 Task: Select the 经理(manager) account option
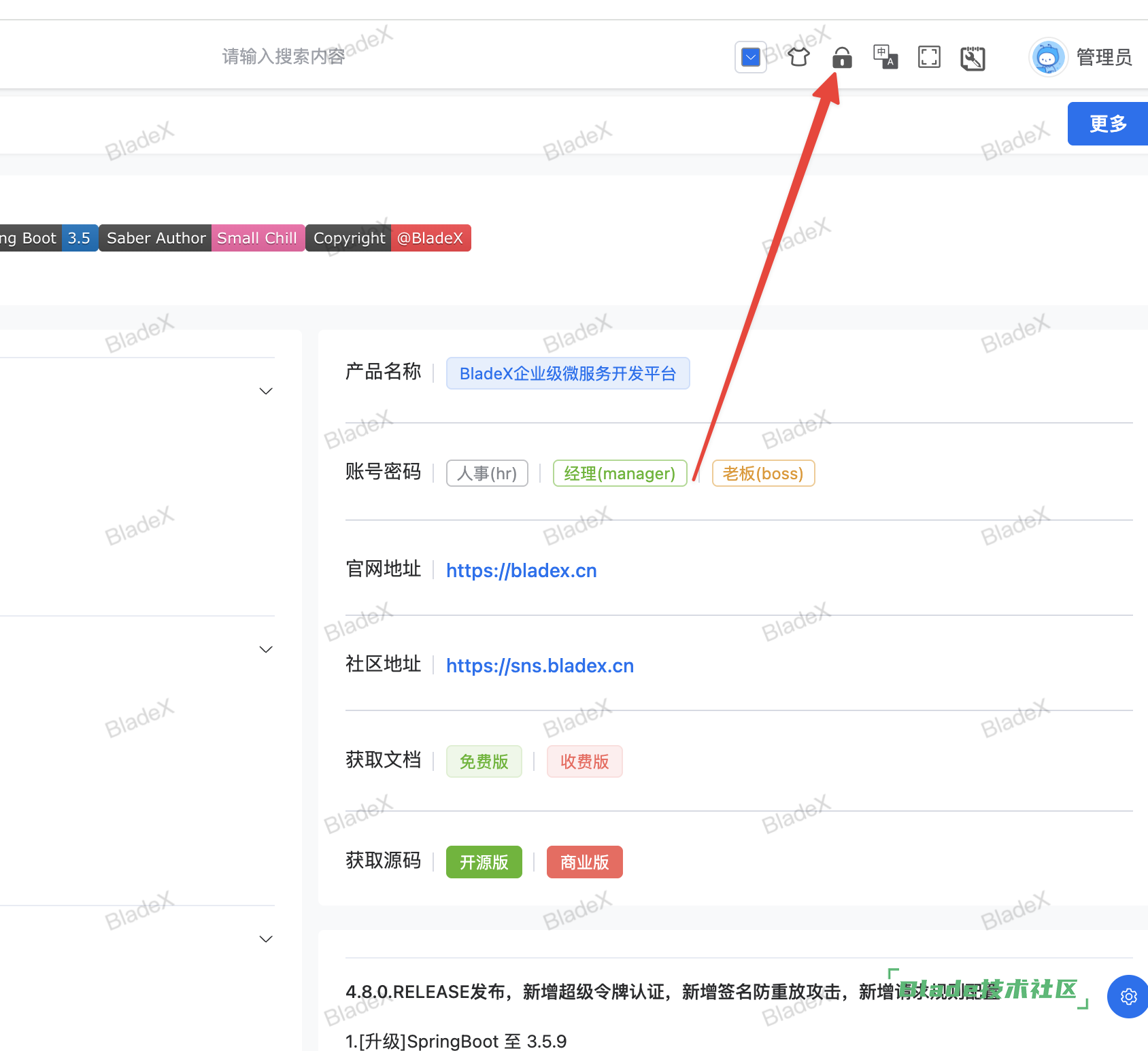[620, 473]
